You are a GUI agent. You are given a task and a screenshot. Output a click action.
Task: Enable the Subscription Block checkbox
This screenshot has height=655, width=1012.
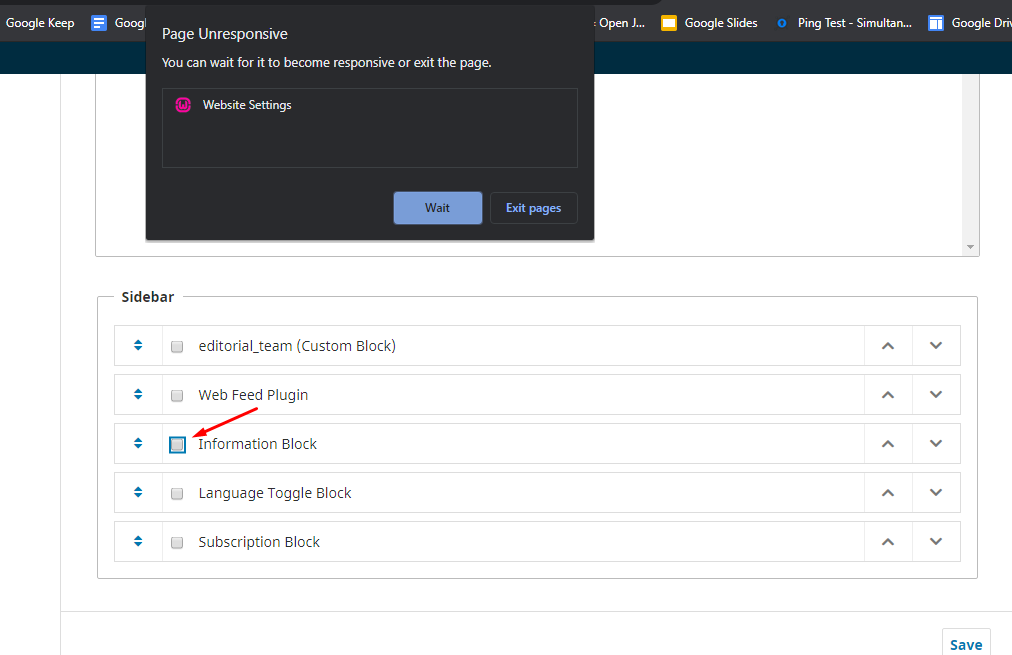tap(177, 543)
